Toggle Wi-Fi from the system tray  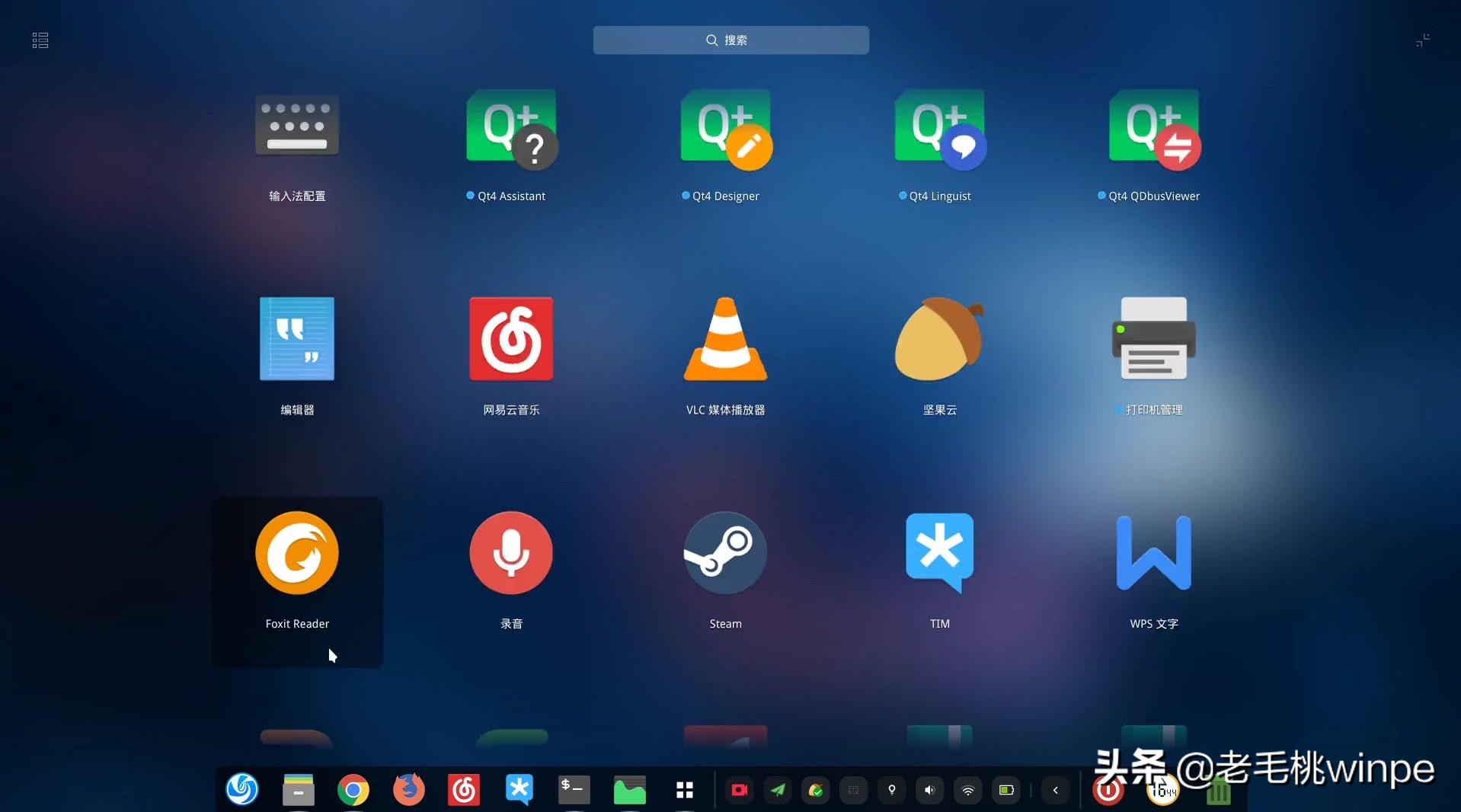(x=967, y=790)
